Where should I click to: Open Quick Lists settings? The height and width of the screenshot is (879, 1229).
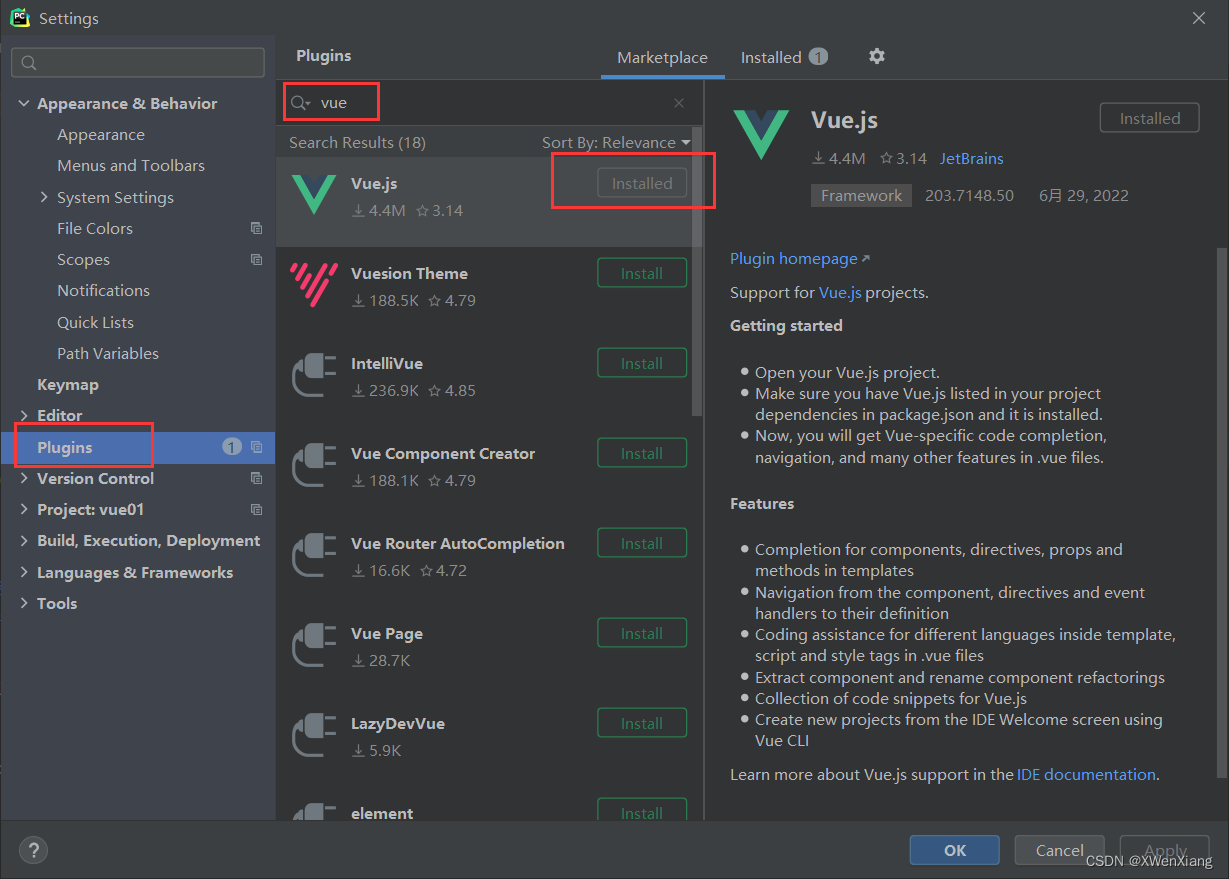tap(95, 322)
